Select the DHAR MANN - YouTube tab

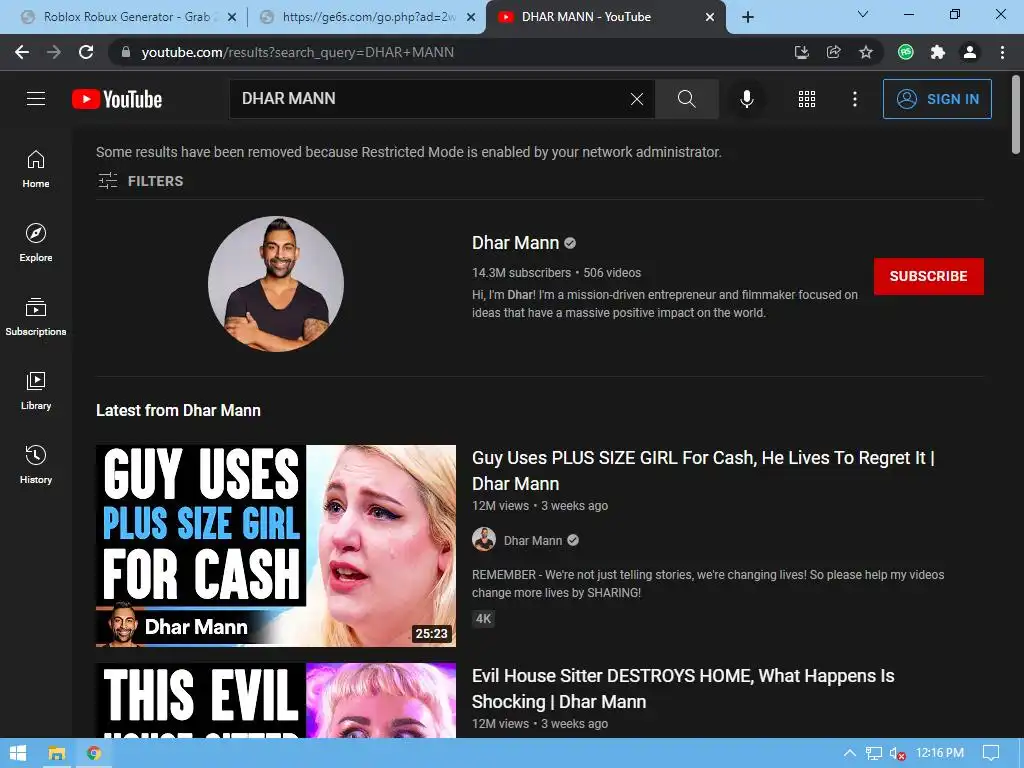[x=586, y=17]
